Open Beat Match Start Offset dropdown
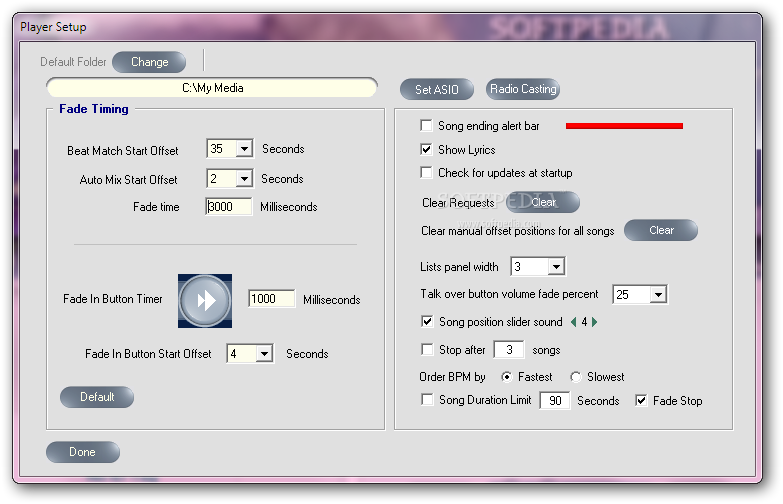Image resolution: width=783 pixels, height=504 pixels. pos(244,149)
